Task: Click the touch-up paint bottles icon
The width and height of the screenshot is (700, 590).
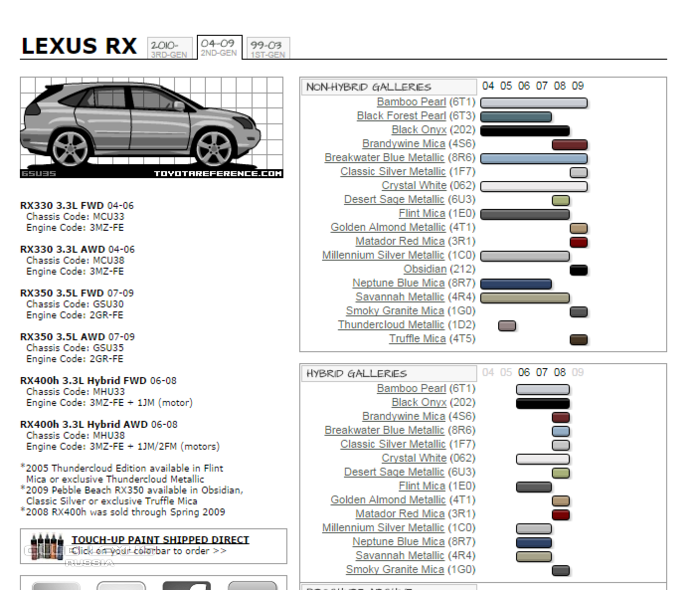Action: tap(46, 546)
